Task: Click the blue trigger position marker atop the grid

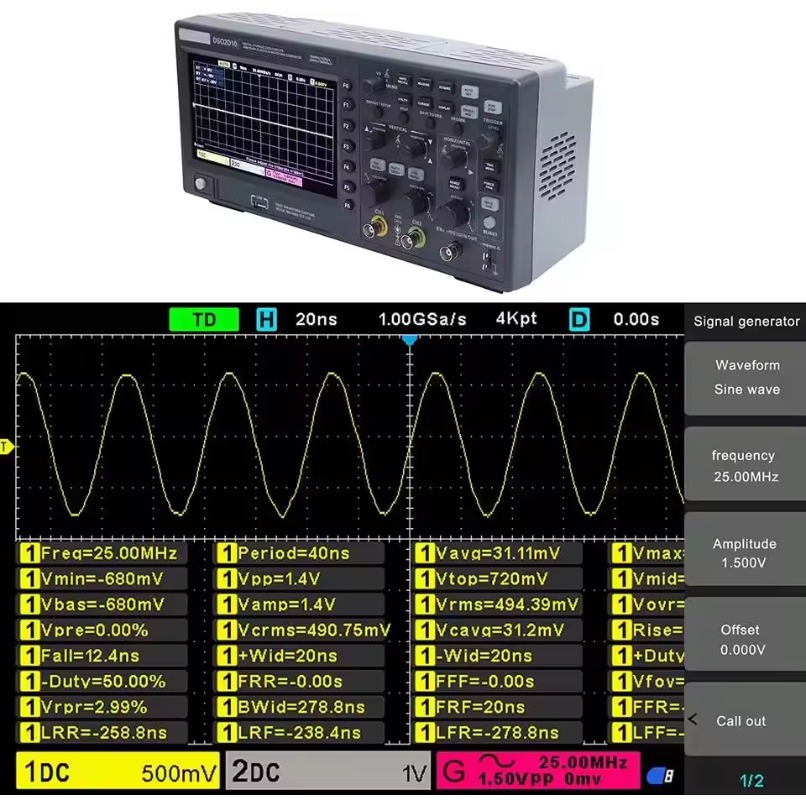Action: (408, 341)
